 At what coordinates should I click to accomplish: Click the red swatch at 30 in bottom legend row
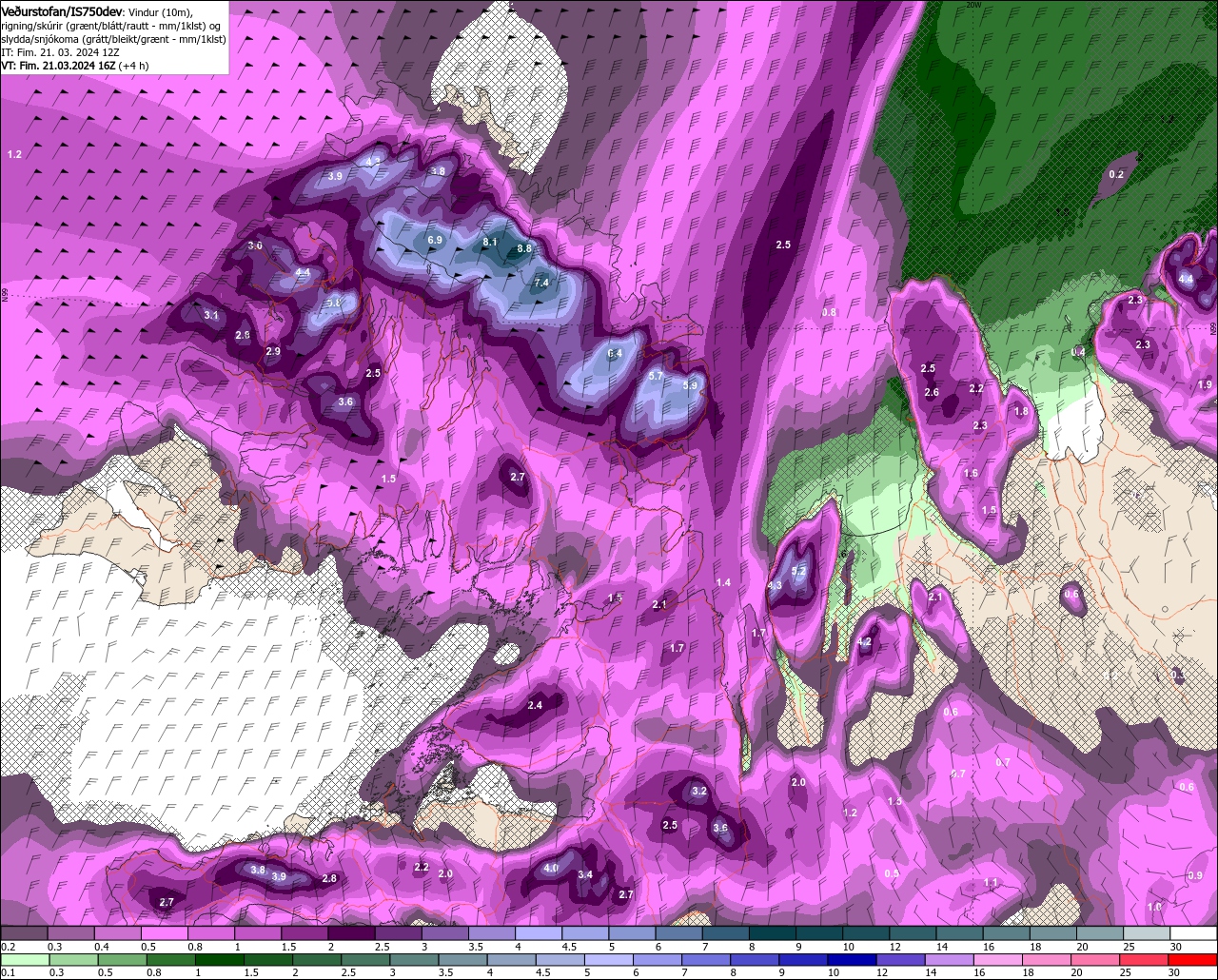click(1194, 960)
